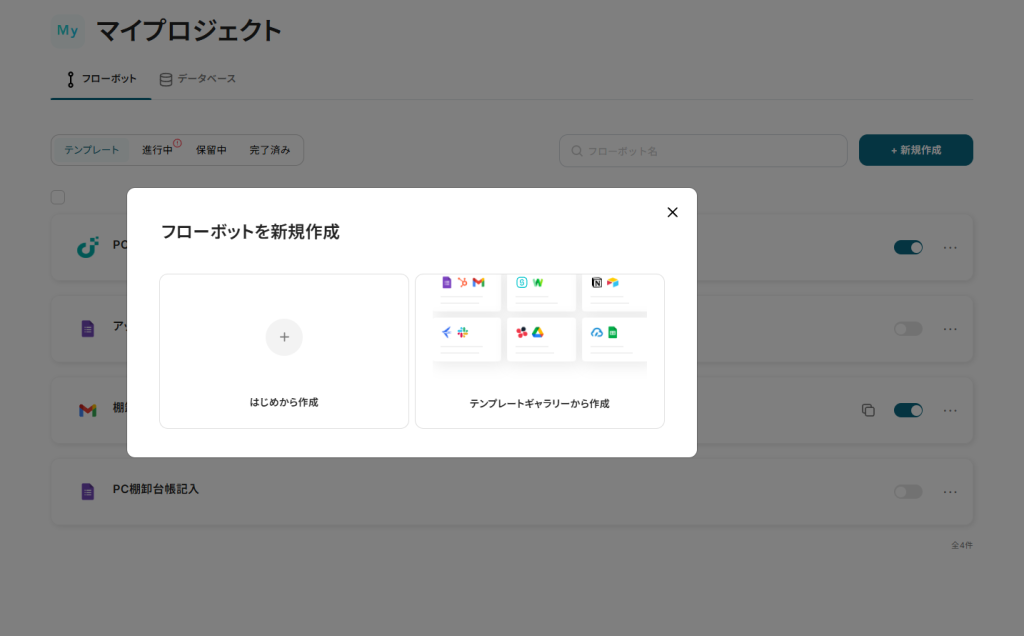
Task: Click the Gmail icon in the third row
Action: [88, 410]
